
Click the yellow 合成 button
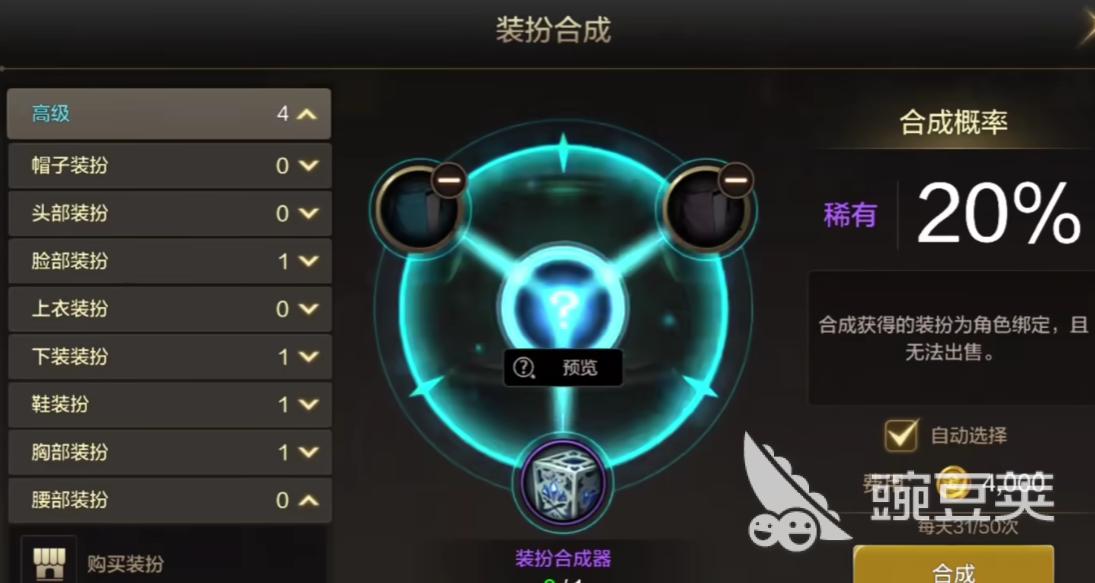coord(953,565)
